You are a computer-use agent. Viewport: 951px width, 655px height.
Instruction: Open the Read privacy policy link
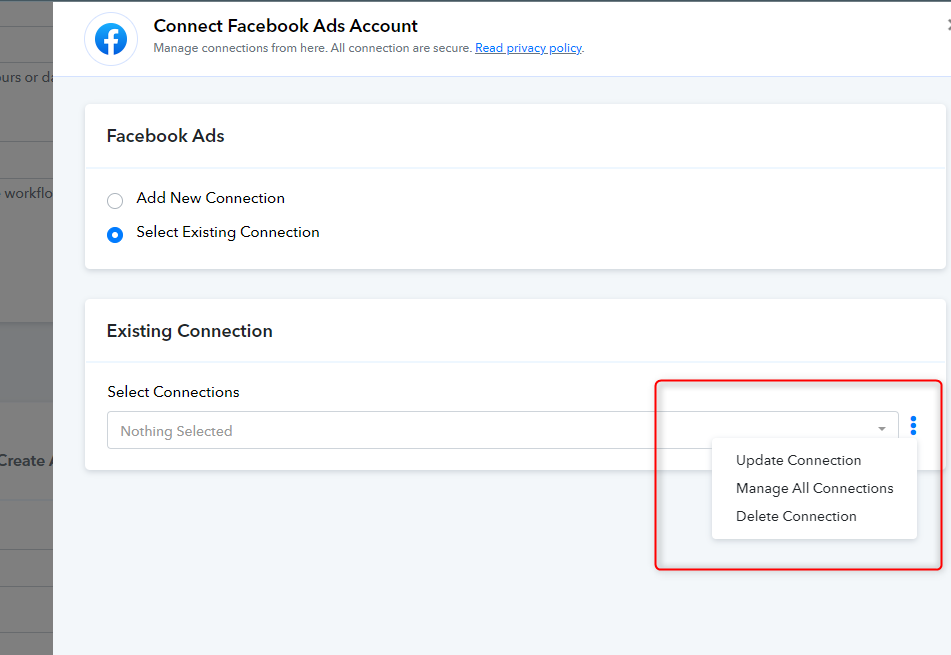click(528, 48)
